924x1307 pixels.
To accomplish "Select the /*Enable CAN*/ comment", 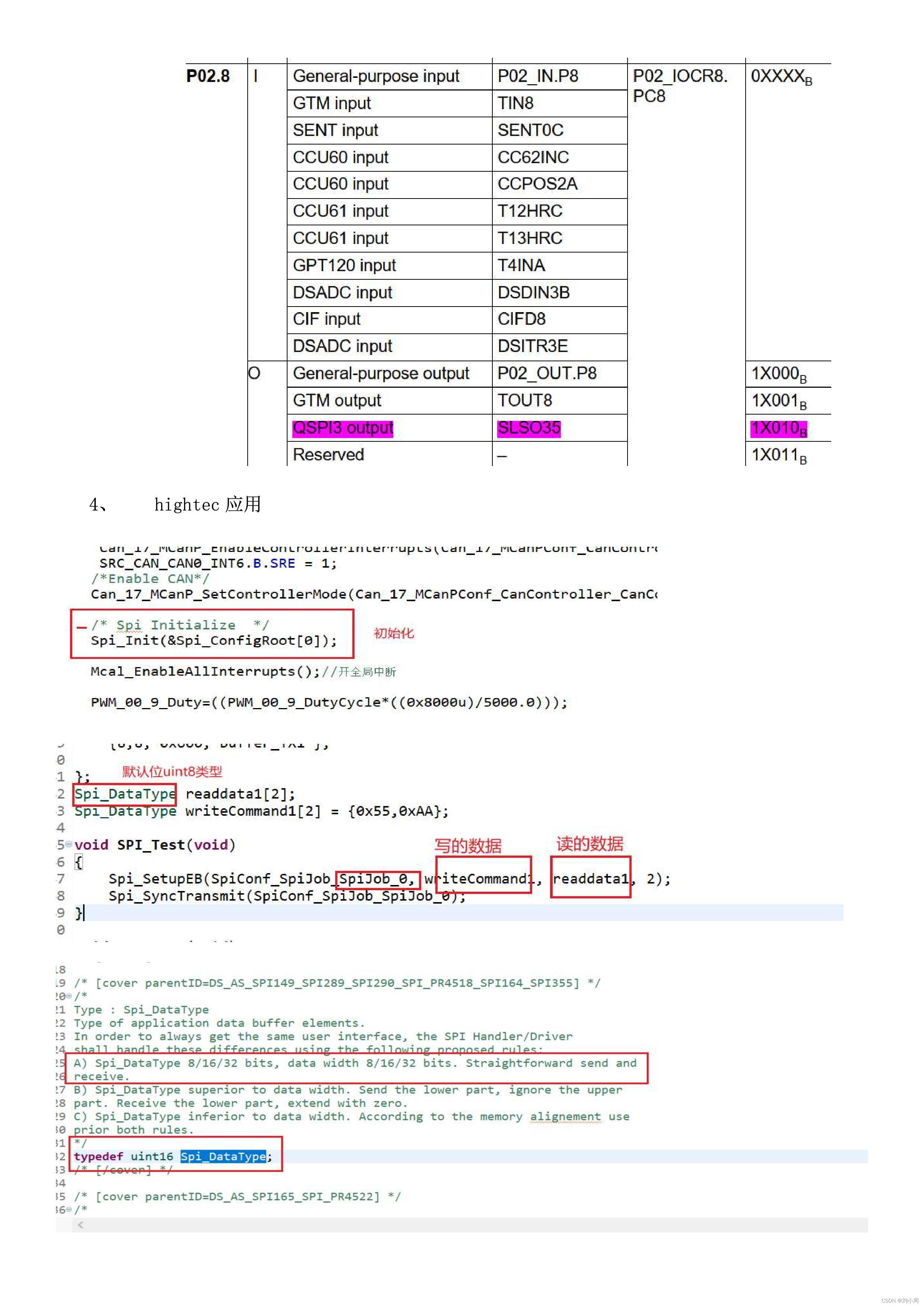I will [150, 579].
